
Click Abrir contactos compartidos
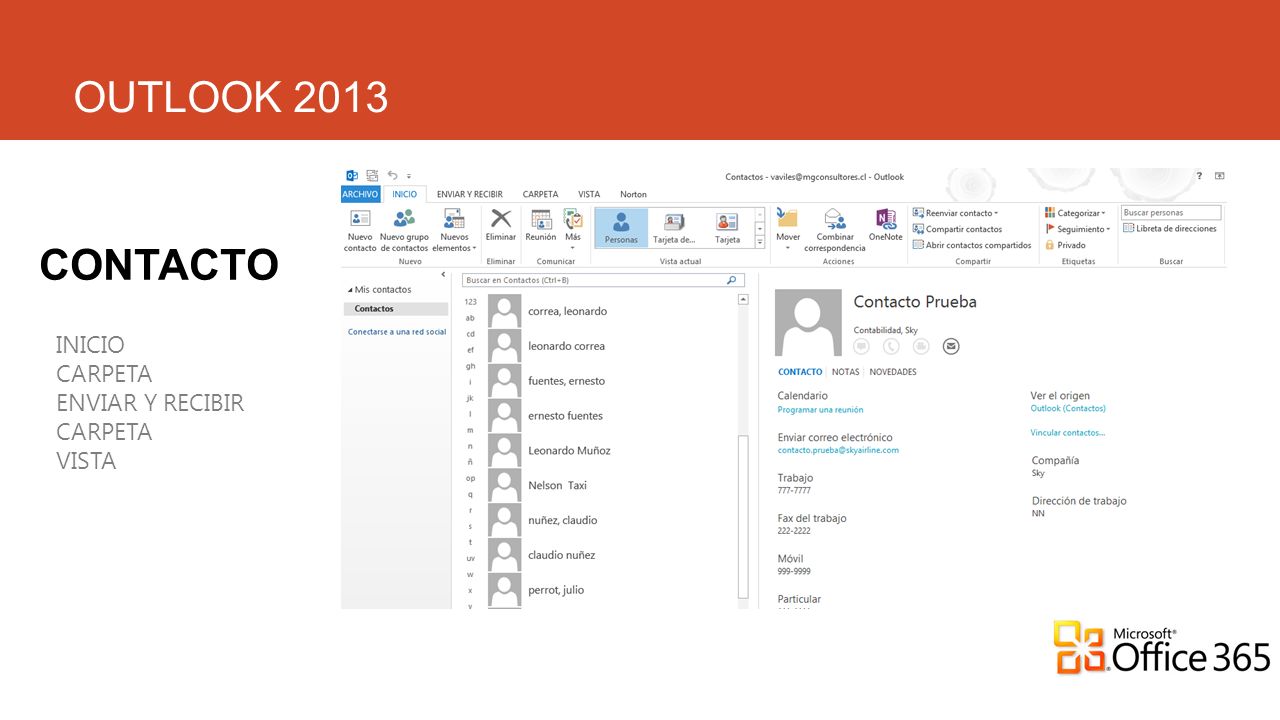pyautogui.click(x=972, y=245)
